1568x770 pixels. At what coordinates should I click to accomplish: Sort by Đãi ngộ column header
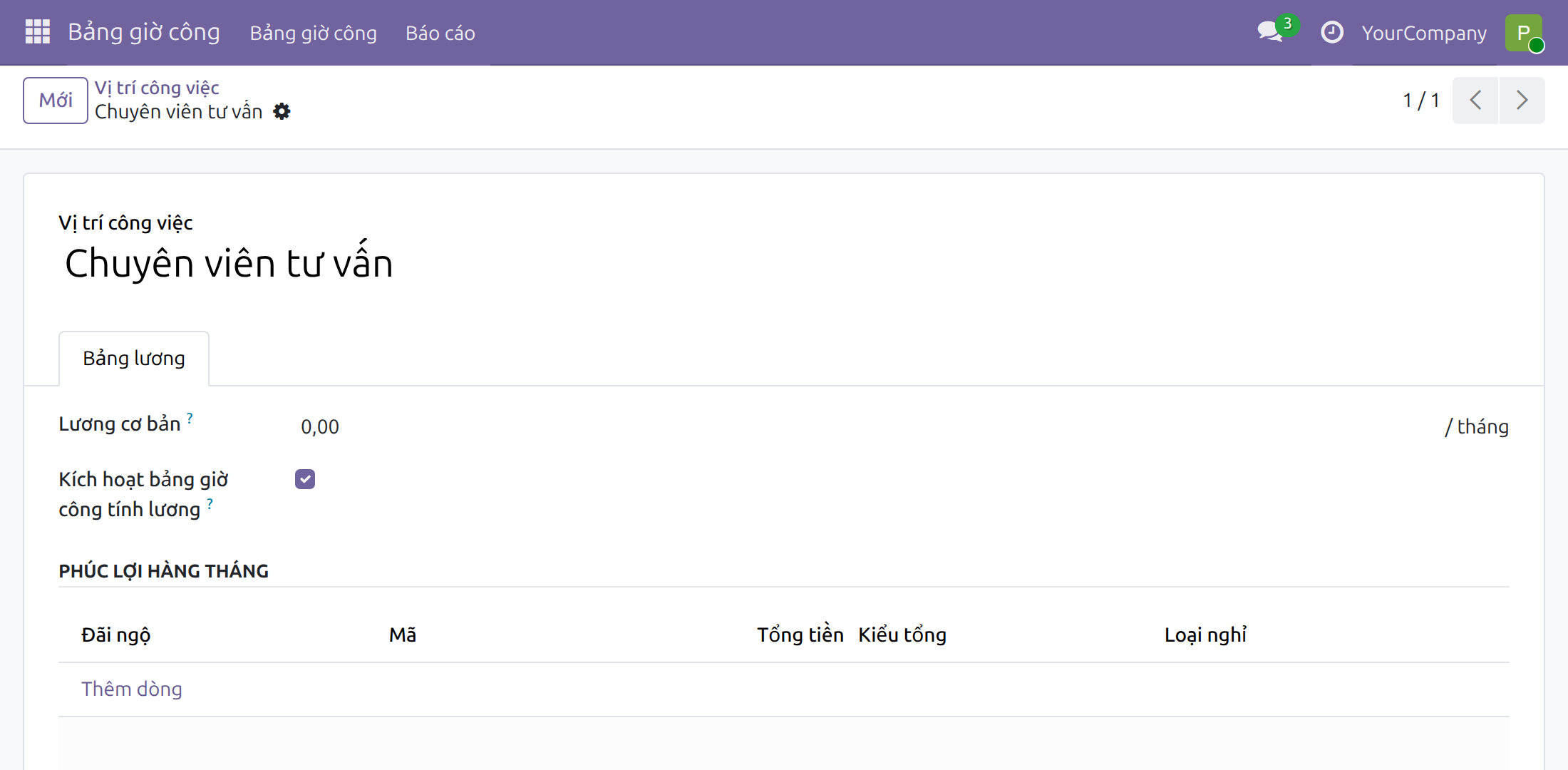click(115, 635)
